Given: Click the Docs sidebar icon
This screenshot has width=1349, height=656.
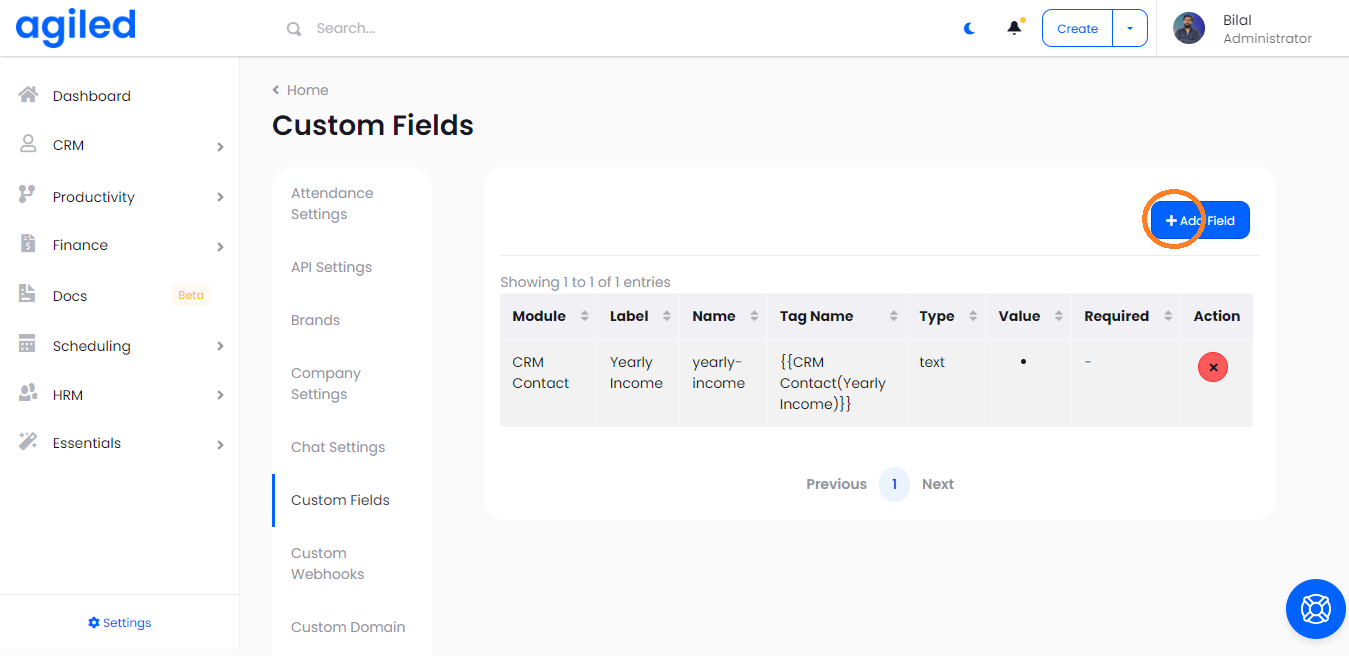Looking at the screenshot, I should pyautogui.click(x=28, y=294).
